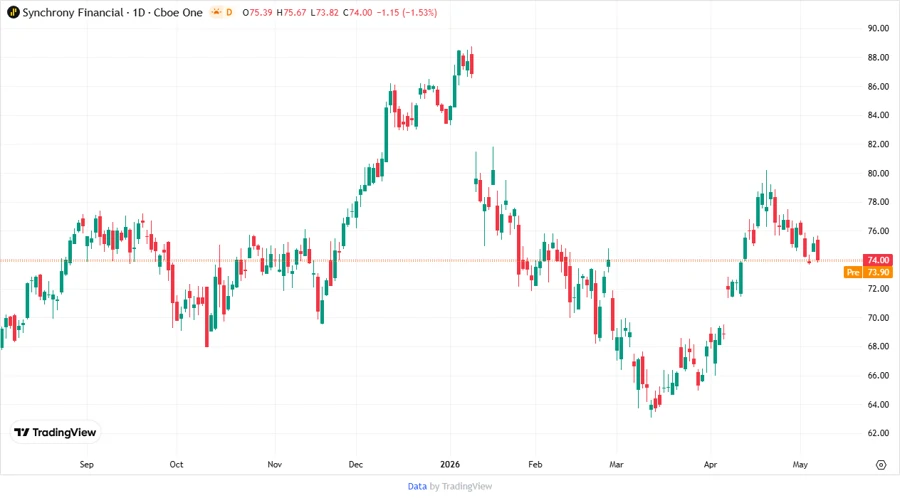Click the Sep time axis label
The height and width of the screenshot is (498, 900).
click(87, 464)
